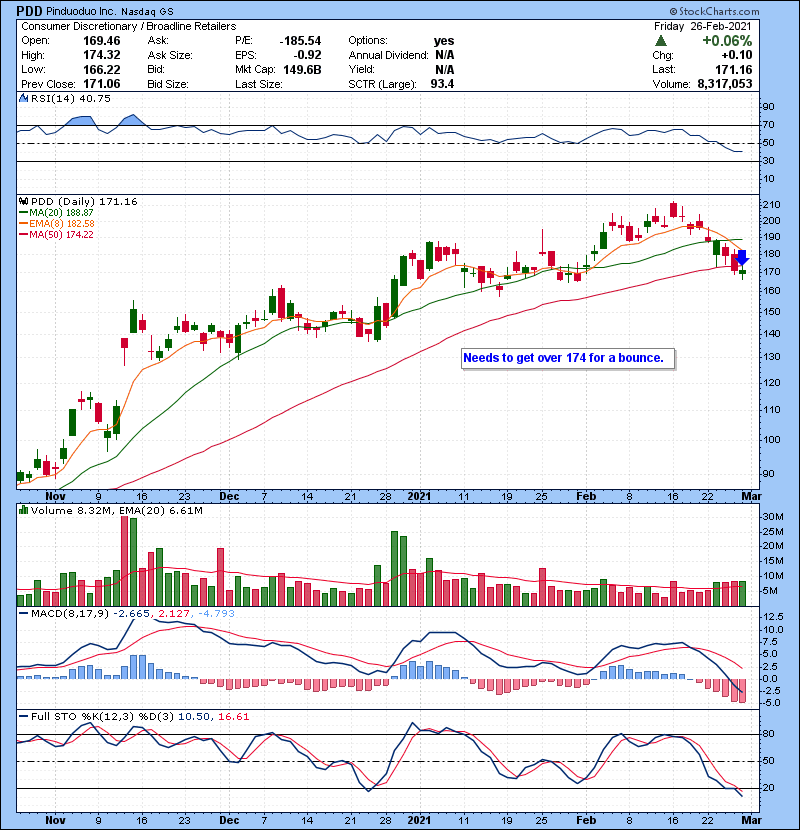Click the date 'Friday 26-Feb-2021'

pos(703,26)
